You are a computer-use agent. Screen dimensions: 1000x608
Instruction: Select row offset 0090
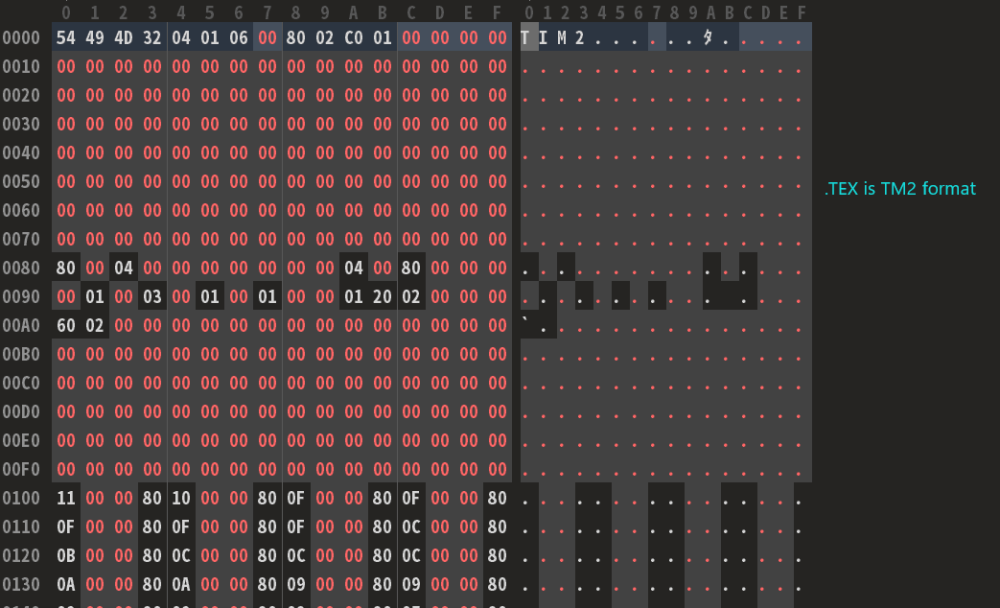pyautogui.click(x=21, y=297)
